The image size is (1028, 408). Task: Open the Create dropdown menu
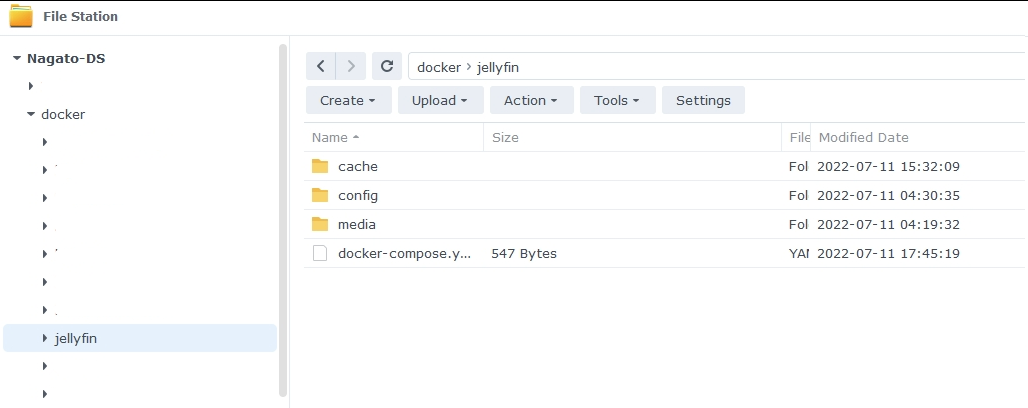(348, 100)
